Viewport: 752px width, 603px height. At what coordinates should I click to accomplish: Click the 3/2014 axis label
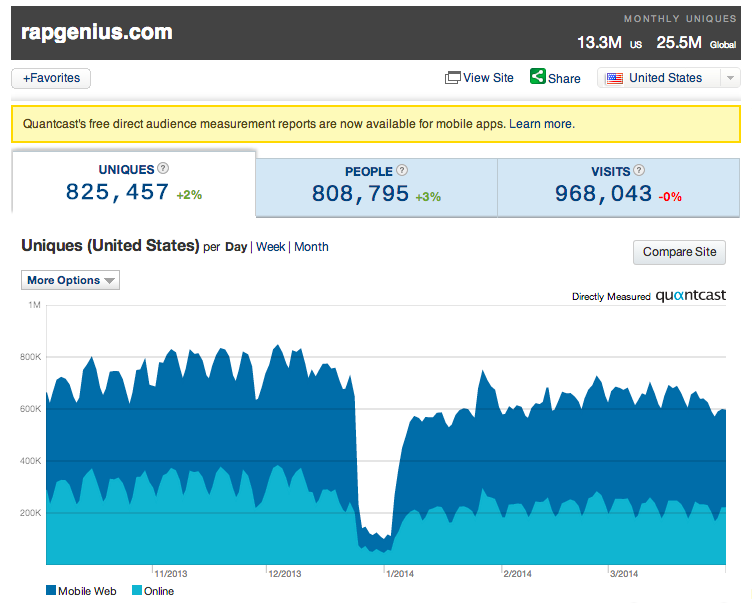pos(624,574)
